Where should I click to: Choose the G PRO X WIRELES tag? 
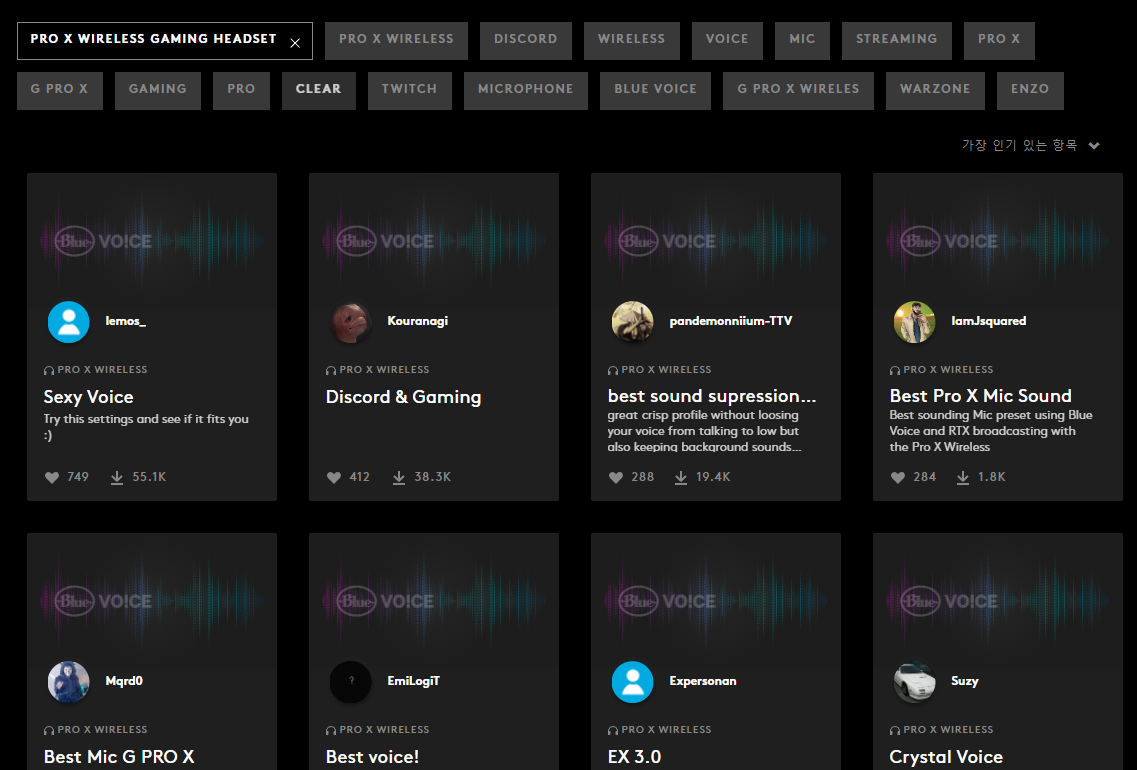click(798, 91)
